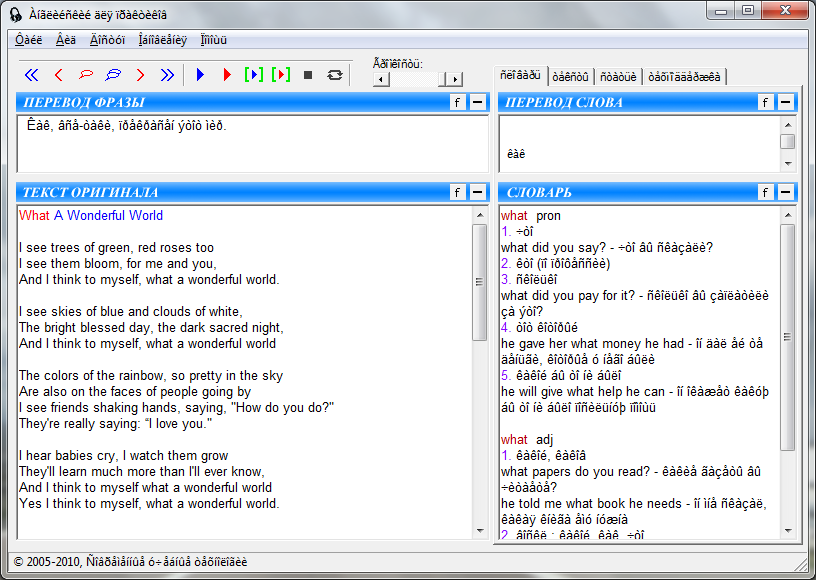Start playback with the red play triangle
The height and width of the screenshot is (580, 819).
pos(227,75)
